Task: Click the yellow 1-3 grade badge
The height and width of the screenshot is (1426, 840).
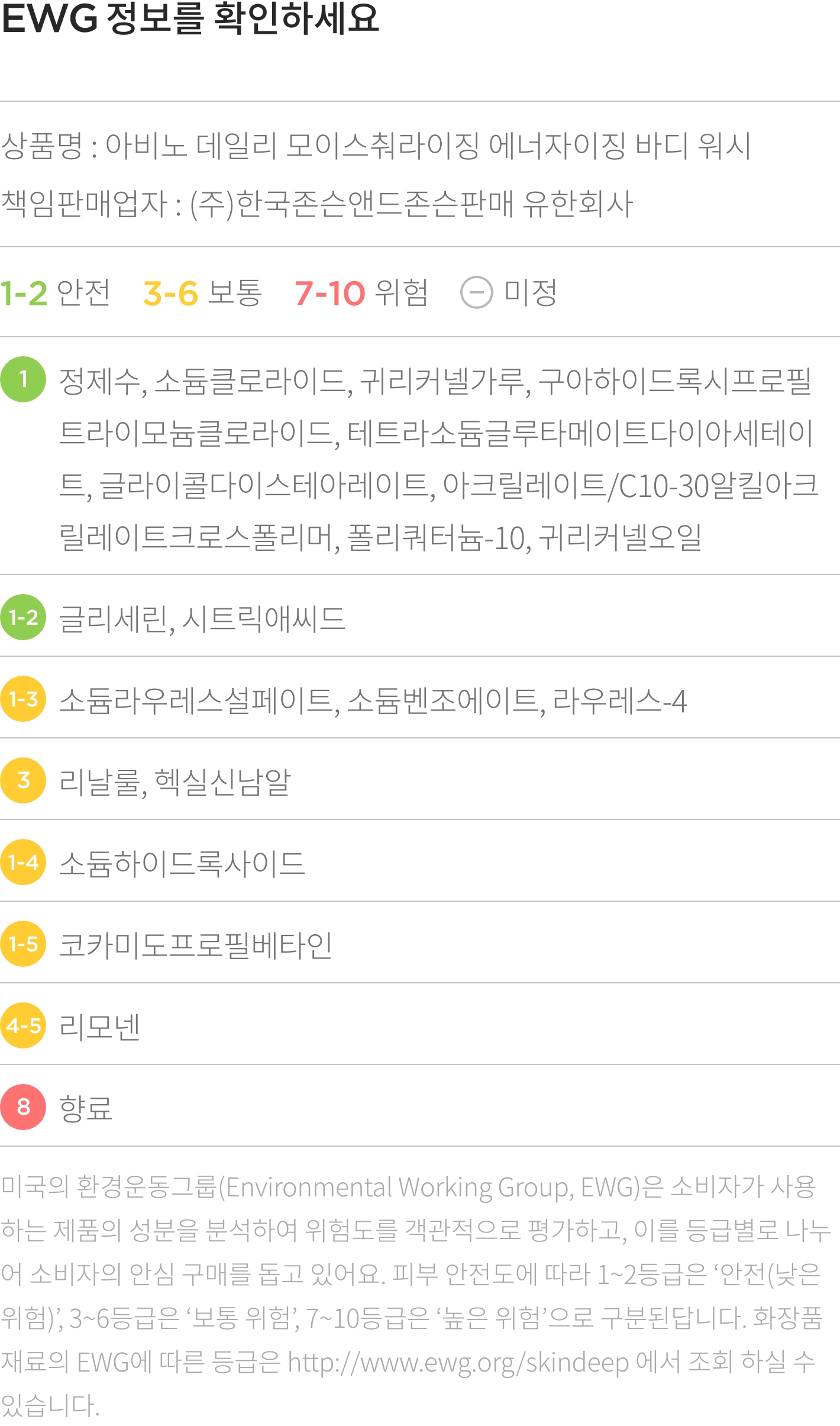Action: (23, 699)
